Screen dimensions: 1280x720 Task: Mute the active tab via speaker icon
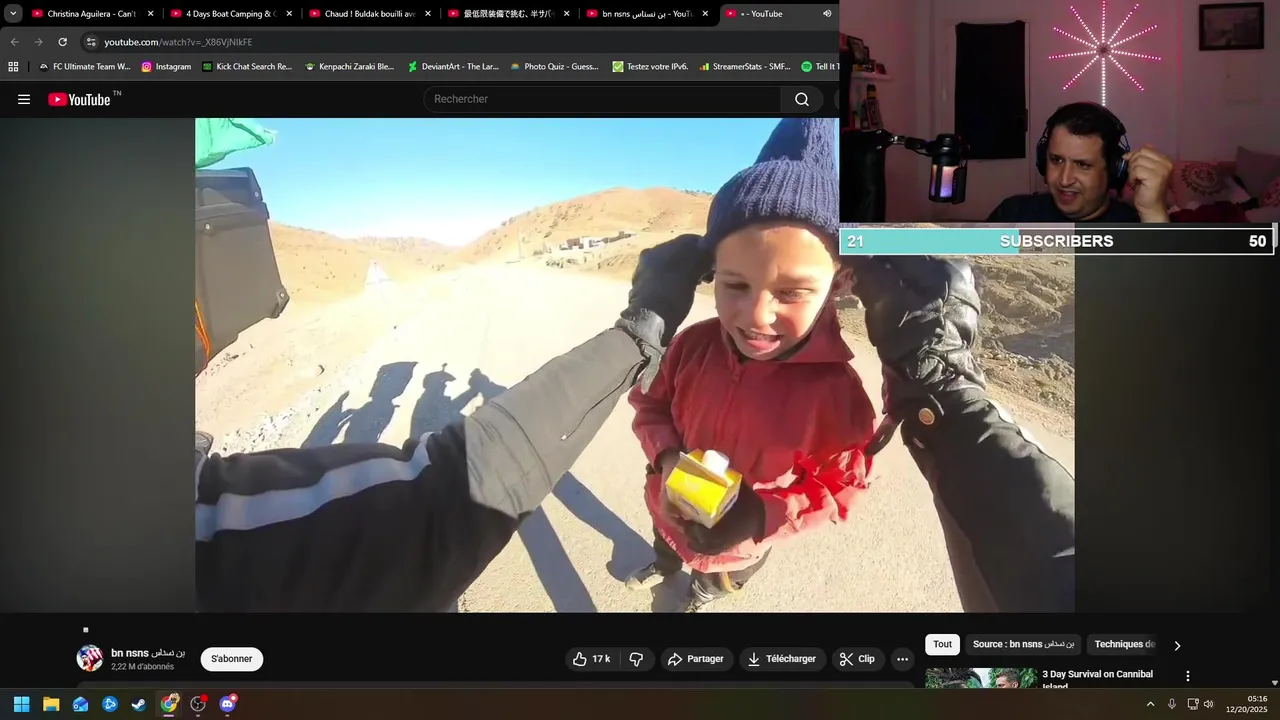[827, 14]
